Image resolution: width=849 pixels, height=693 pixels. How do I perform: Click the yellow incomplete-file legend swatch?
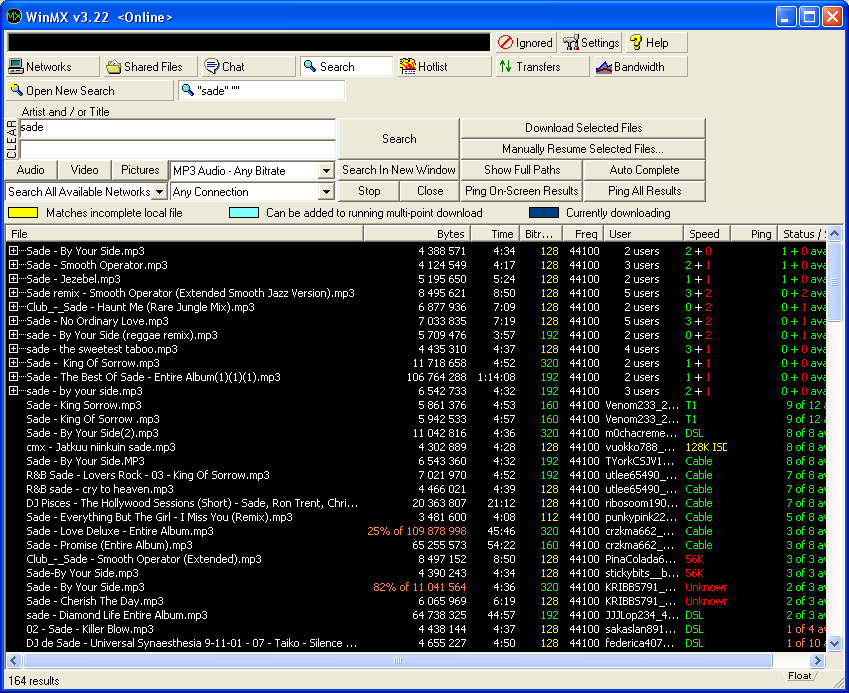coord(22,213)
